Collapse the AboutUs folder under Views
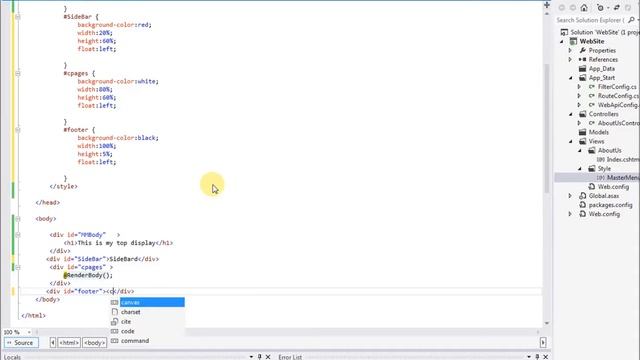The width and height of the screenshot is (640, 360). coord(580,151)
